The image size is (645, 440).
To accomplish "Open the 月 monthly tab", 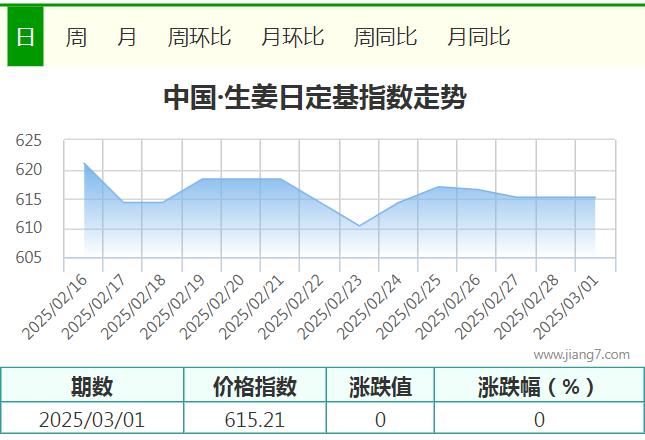I will (127, 37).
